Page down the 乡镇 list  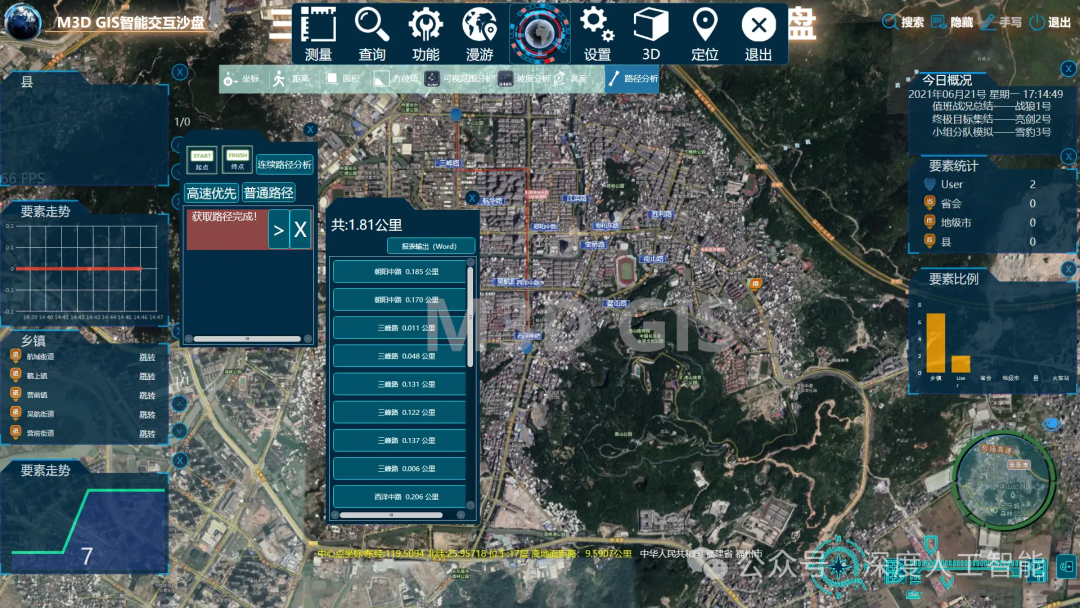[180, 431]
